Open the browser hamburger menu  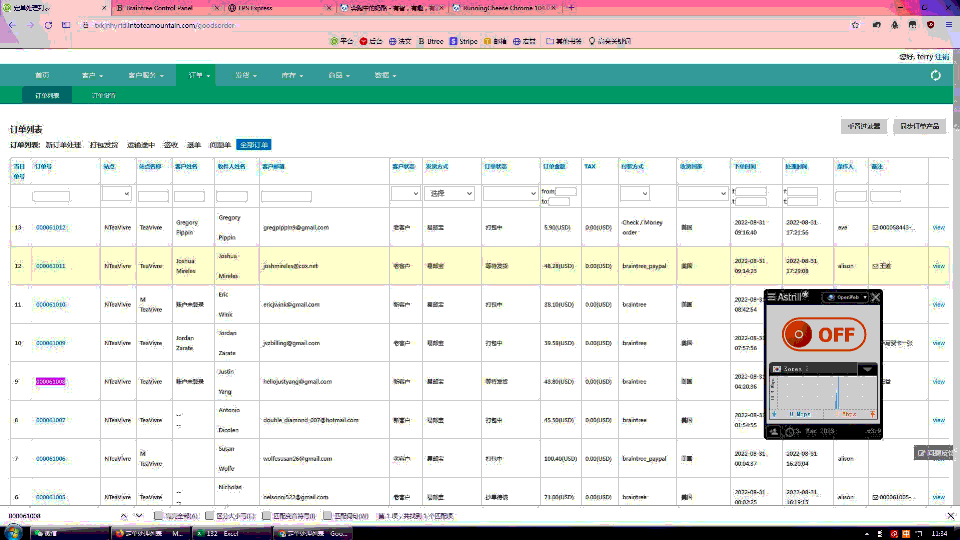click(x=948, y=25)
